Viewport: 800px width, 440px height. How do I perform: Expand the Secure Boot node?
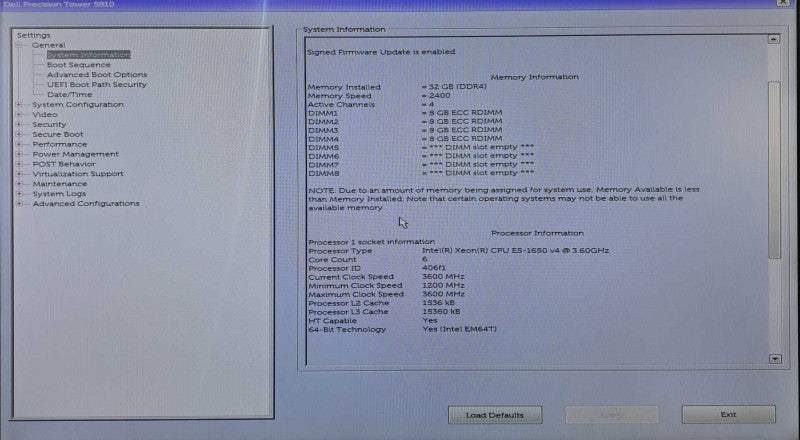(x=19, y=134)
